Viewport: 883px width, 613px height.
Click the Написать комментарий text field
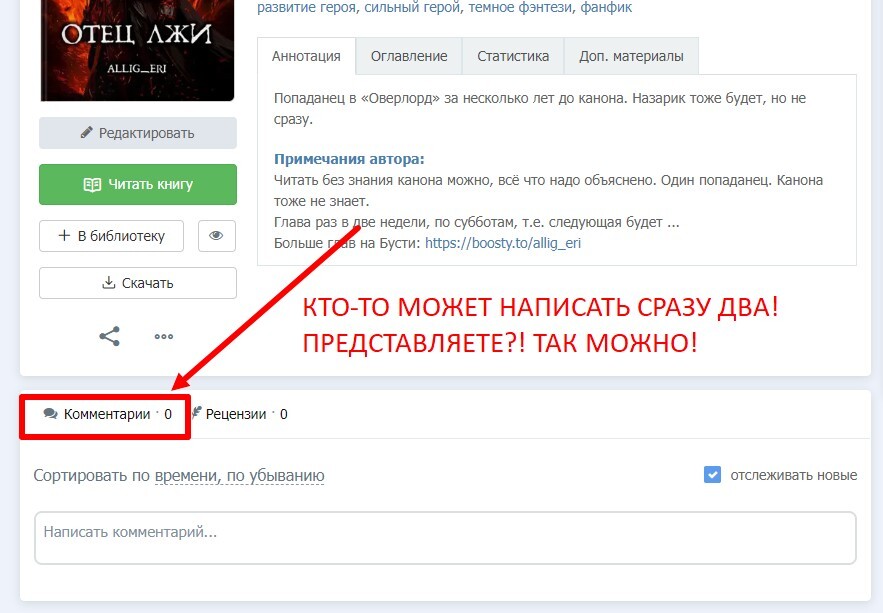(x=445, y=538)
